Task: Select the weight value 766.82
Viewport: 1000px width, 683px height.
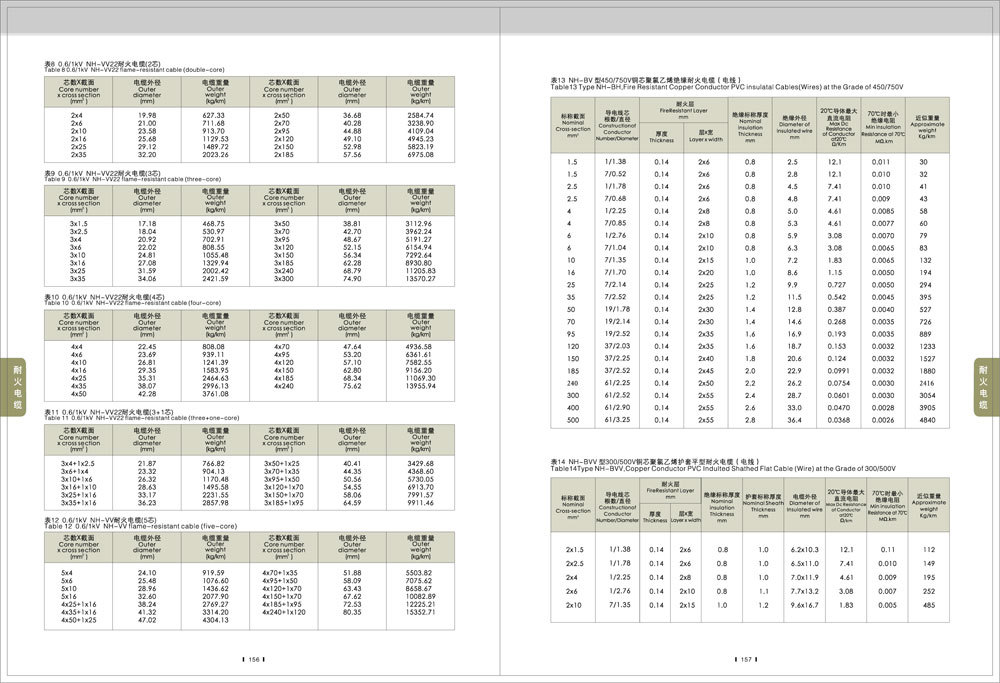Action: click(214, 464)
